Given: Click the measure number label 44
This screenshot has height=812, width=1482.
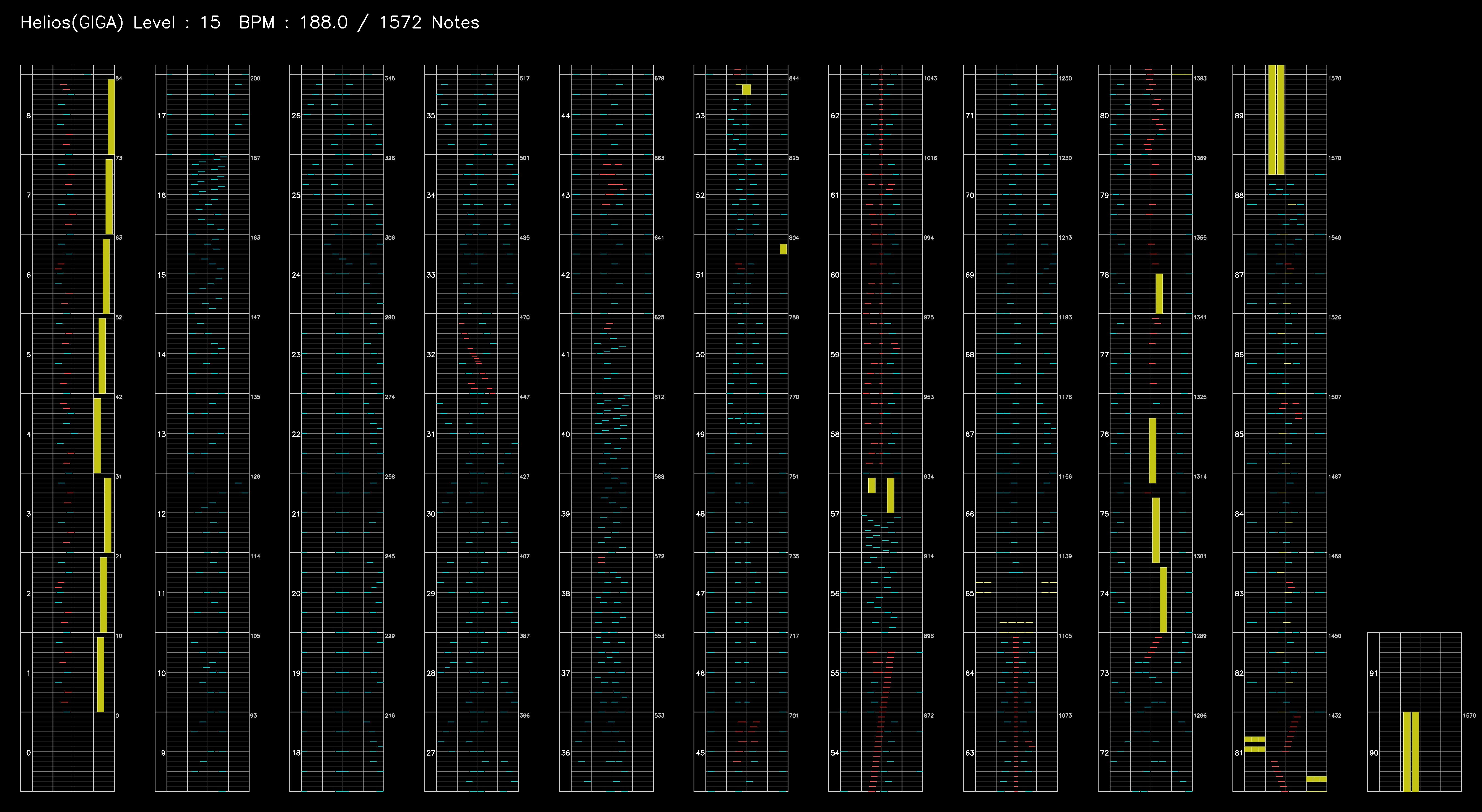Looking at the screenshot, I should [565, 116].
